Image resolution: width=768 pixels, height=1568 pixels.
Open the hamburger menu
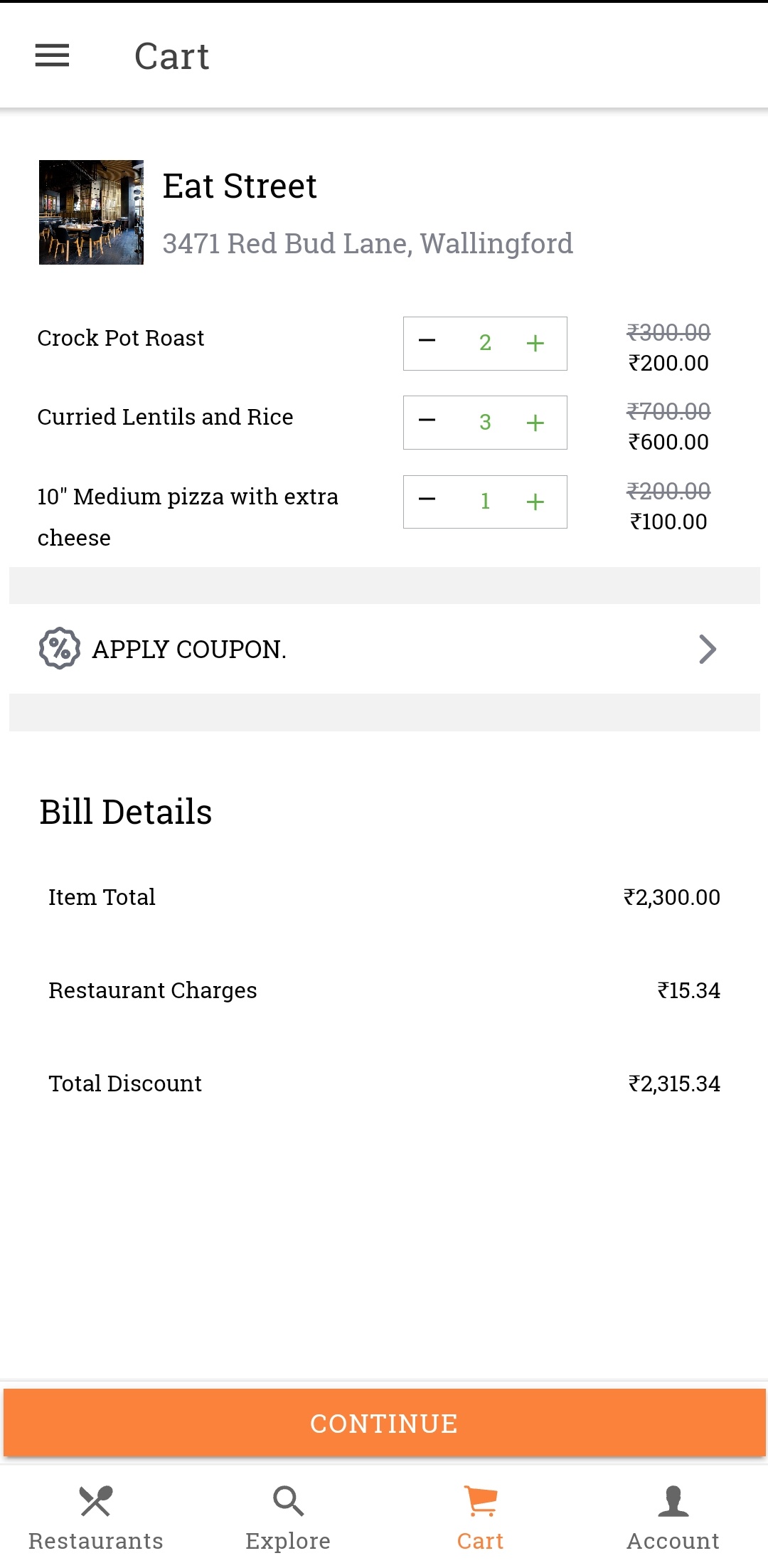tap(52, 55)
